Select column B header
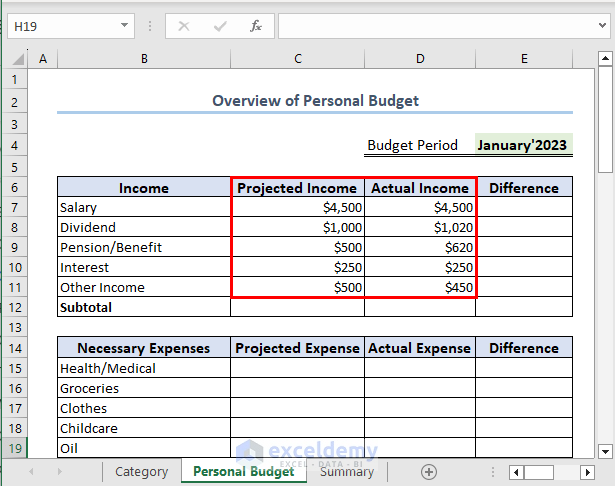 click(144, 59)
